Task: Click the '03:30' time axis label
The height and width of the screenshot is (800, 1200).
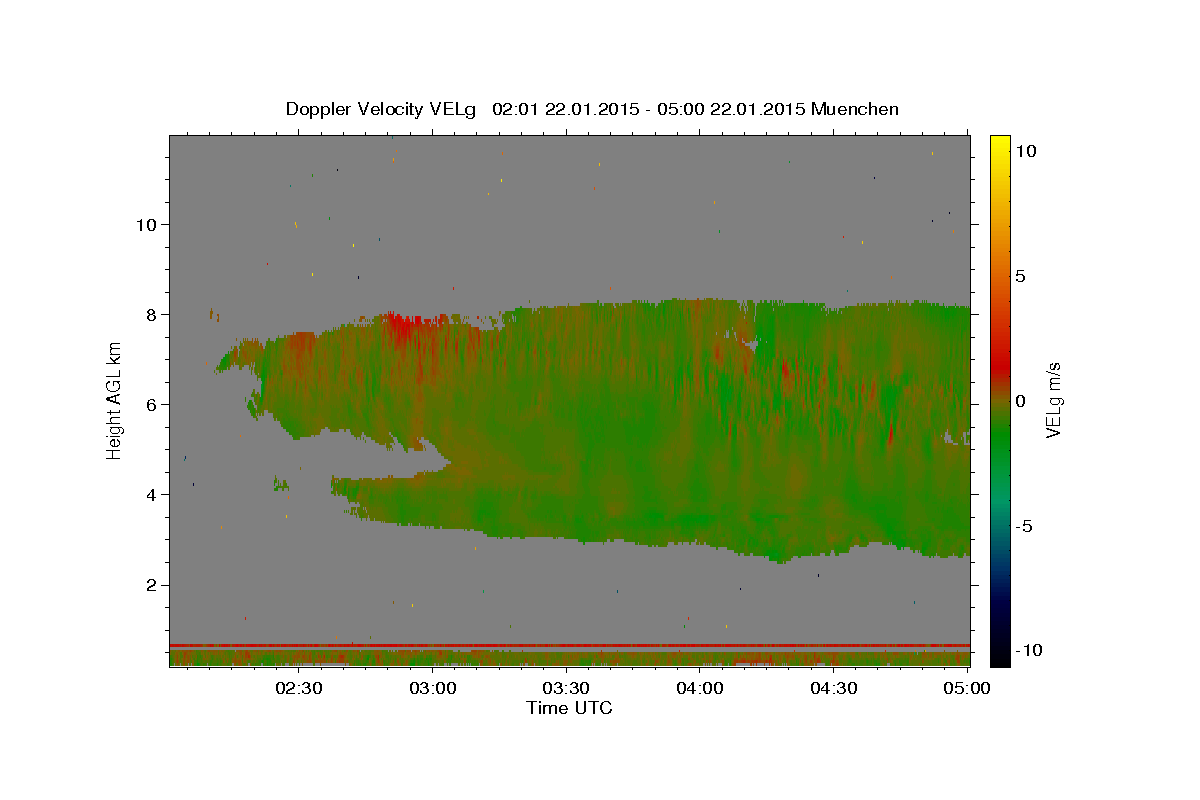Action: tap(567, 689)
